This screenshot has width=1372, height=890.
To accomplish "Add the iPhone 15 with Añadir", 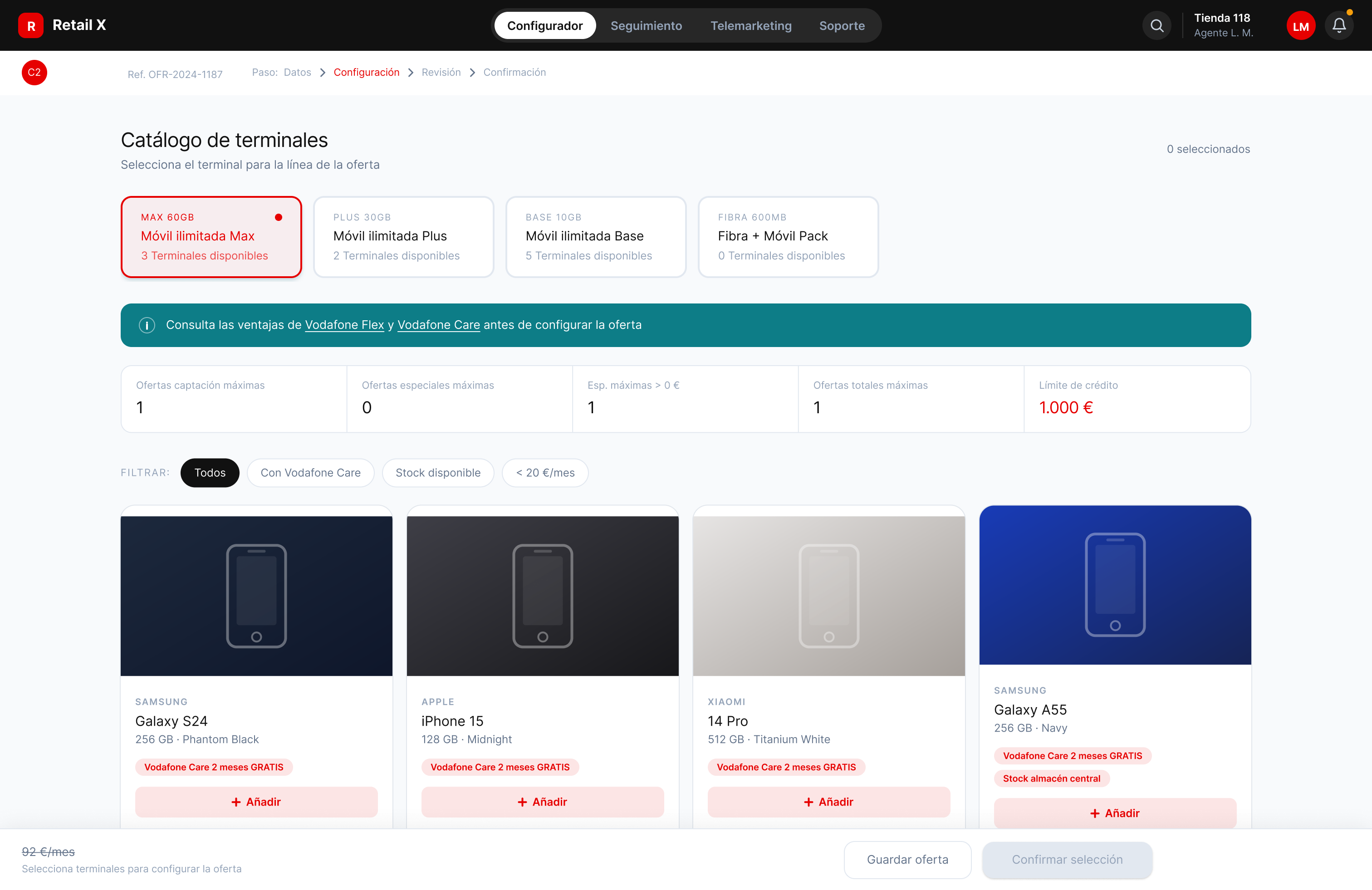I will [x=543, y=802].
